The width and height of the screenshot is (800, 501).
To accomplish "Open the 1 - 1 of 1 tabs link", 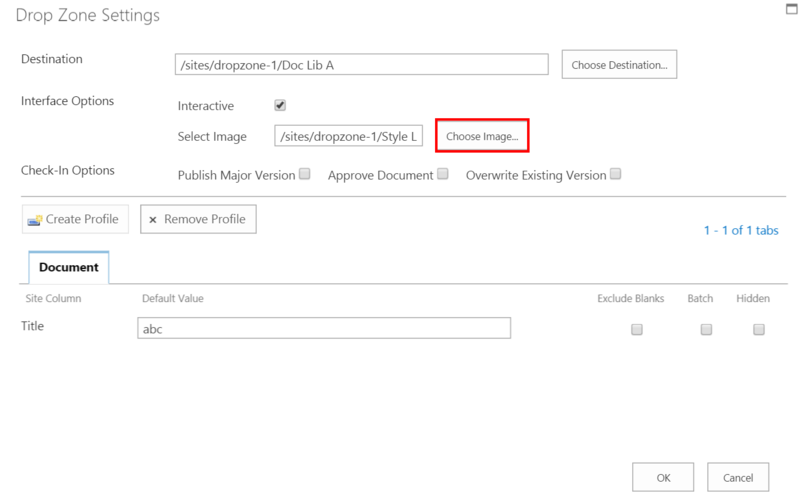I will pyautogui.click(x=740, y=231).
